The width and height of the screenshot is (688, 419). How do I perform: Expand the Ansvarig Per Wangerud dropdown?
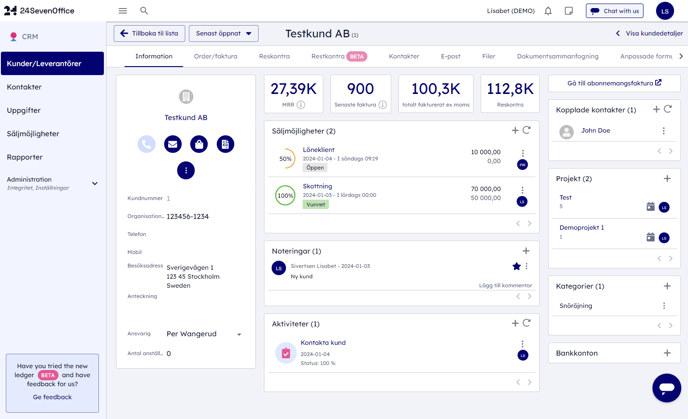click(x=239, y=334)
